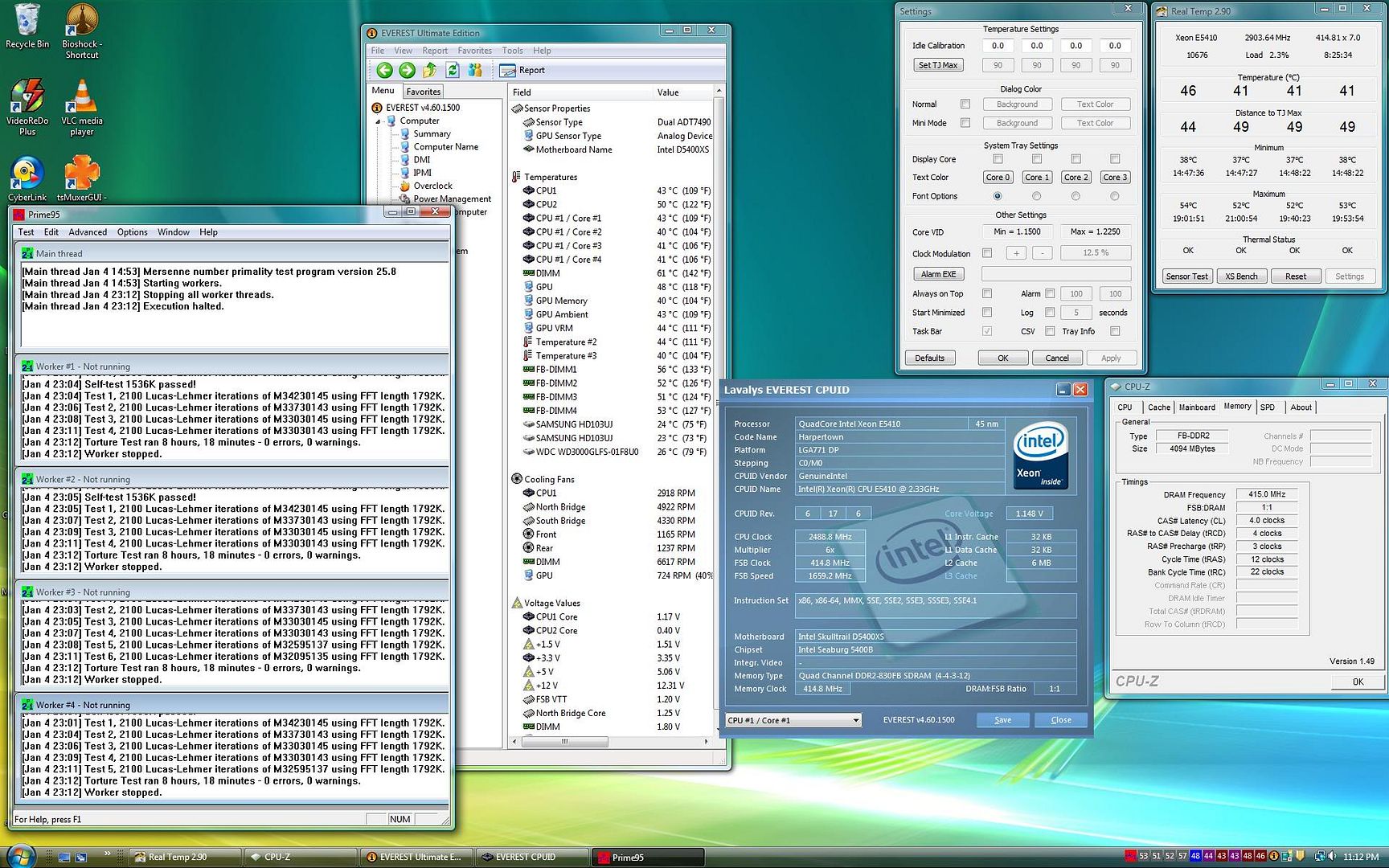Open the File menu in EVEREST

point(377,51)
